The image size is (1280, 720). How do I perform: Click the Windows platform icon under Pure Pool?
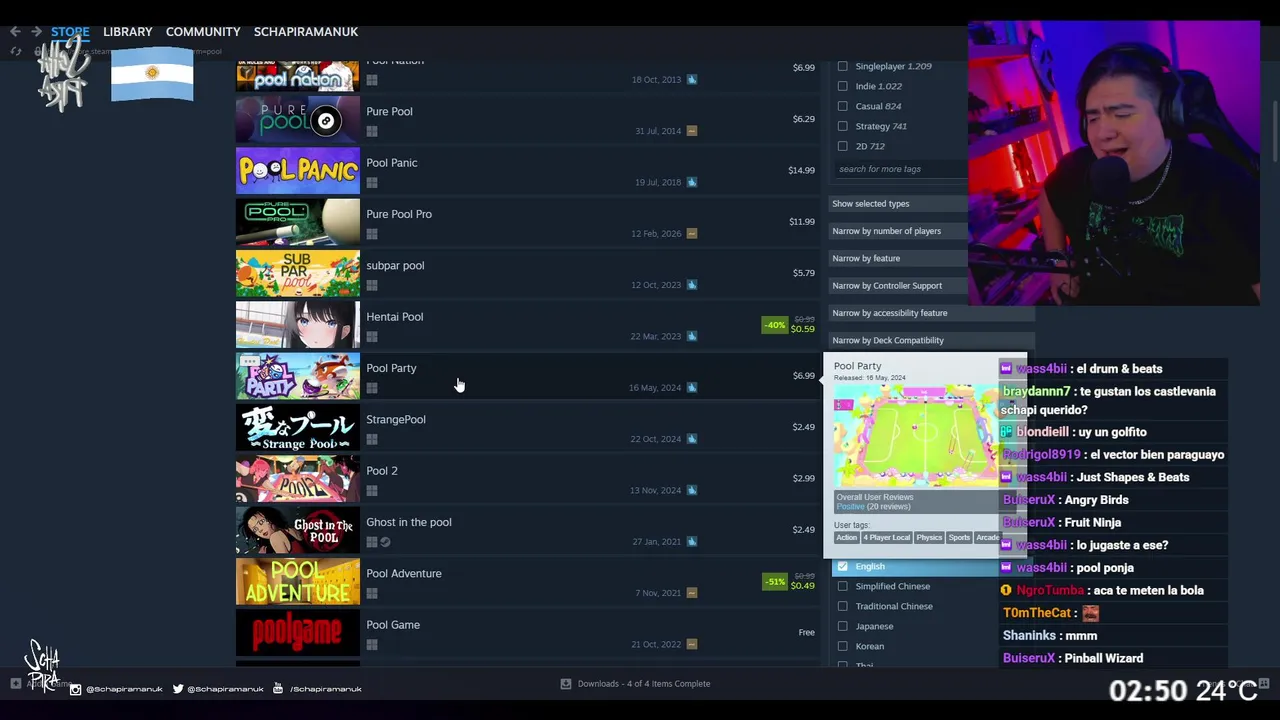coord(372,131)
